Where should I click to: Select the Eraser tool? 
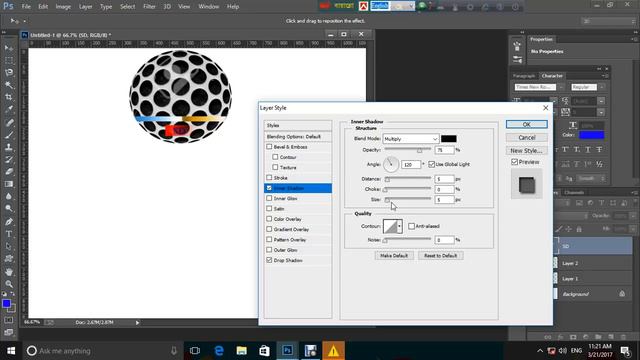9,171
